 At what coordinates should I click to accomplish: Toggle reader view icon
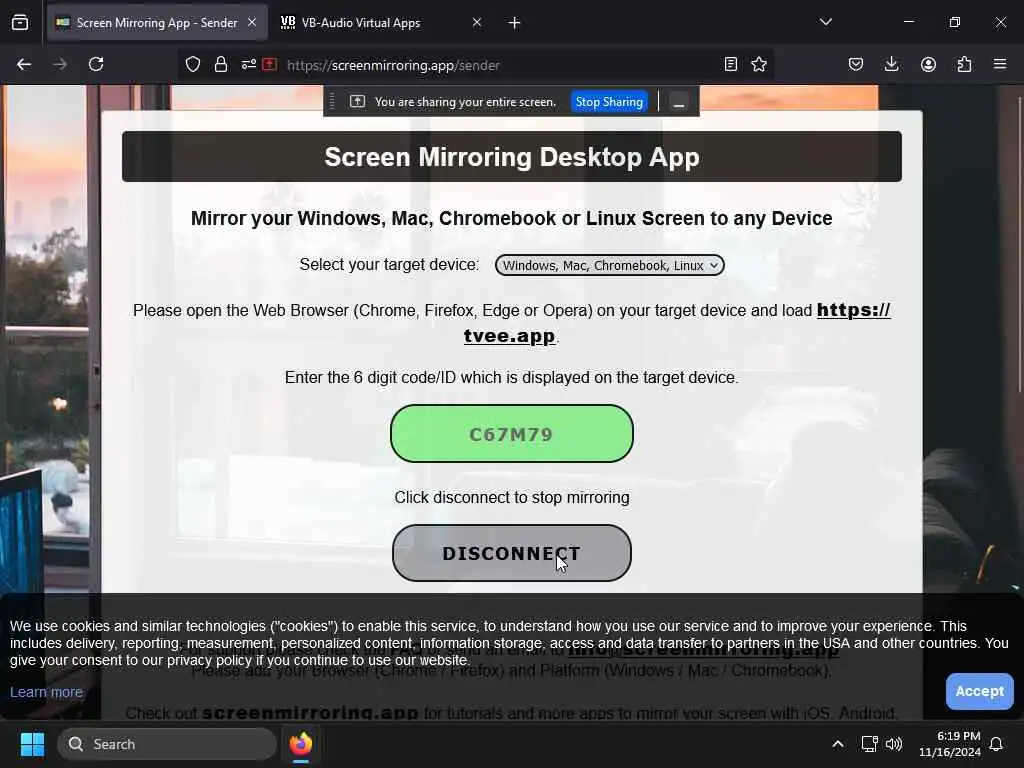[731, 65]
